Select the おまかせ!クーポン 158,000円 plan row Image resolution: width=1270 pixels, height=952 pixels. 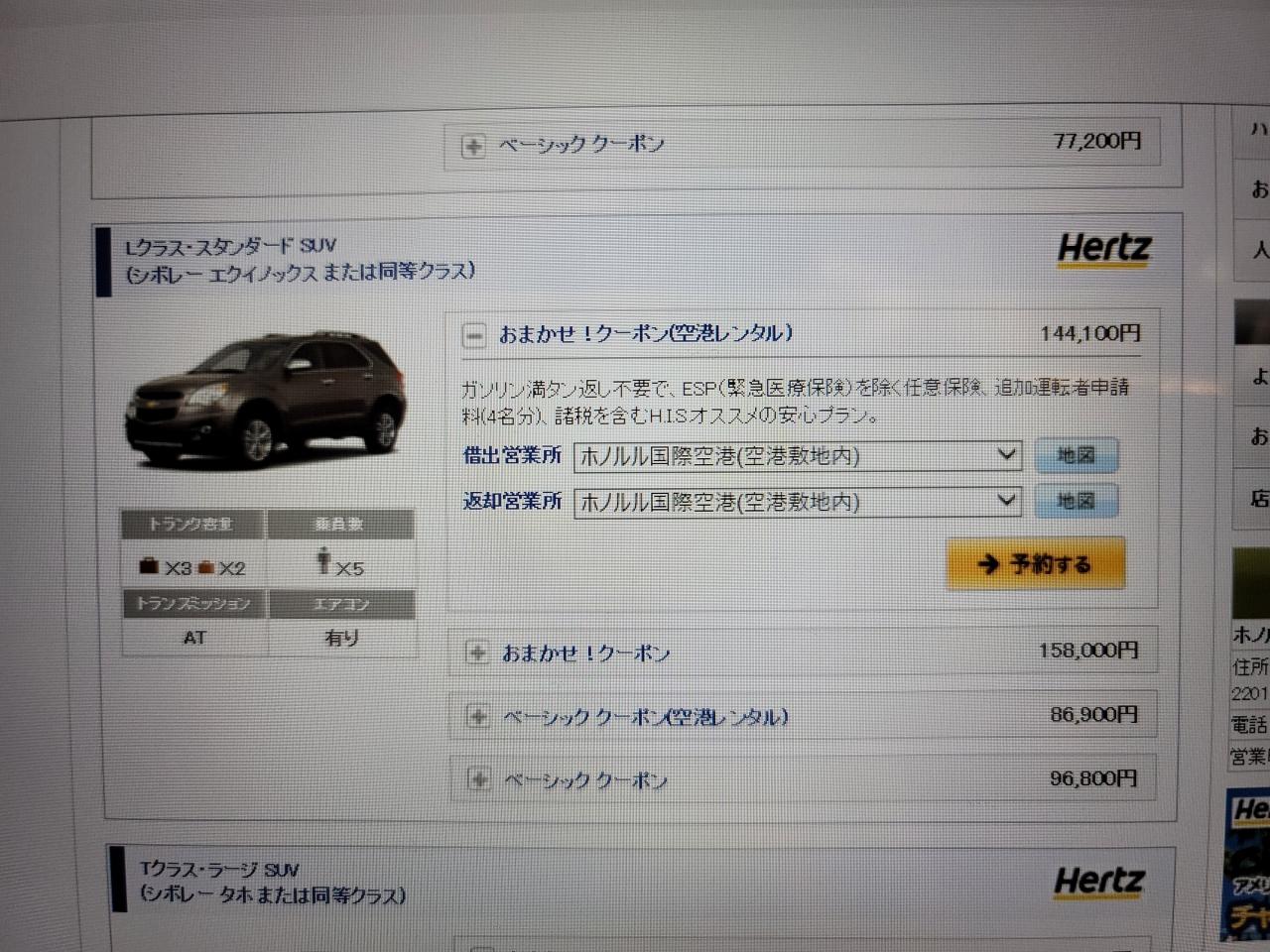802,653
